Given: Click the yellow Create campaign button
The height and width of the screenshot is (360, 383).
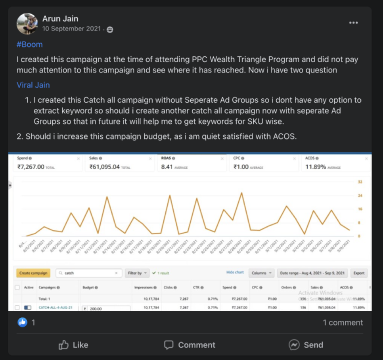Looking at the screenshot, I should coord(33,273).
